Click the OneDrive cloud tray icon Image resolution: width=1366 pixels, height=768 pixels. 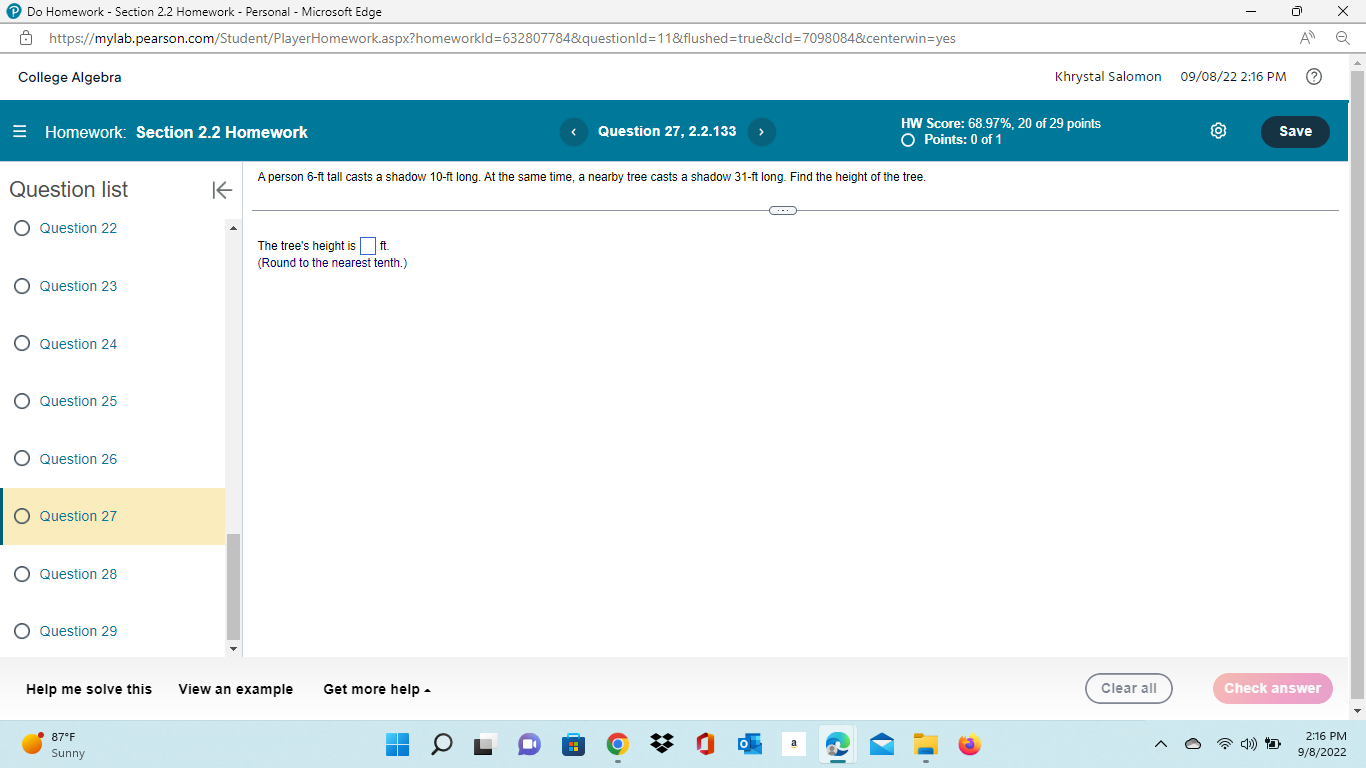(1194, 745)
